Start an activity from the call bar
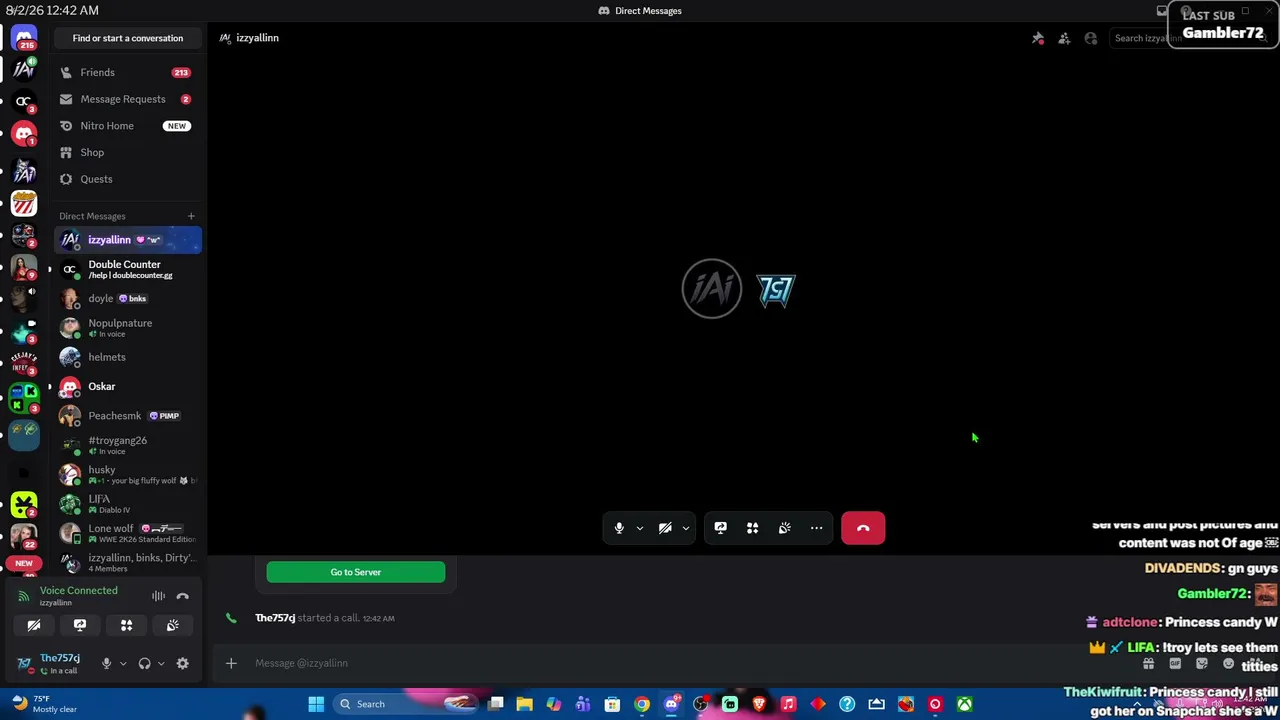This screenshot has height=720, width=1280. [x=752, y=528]
